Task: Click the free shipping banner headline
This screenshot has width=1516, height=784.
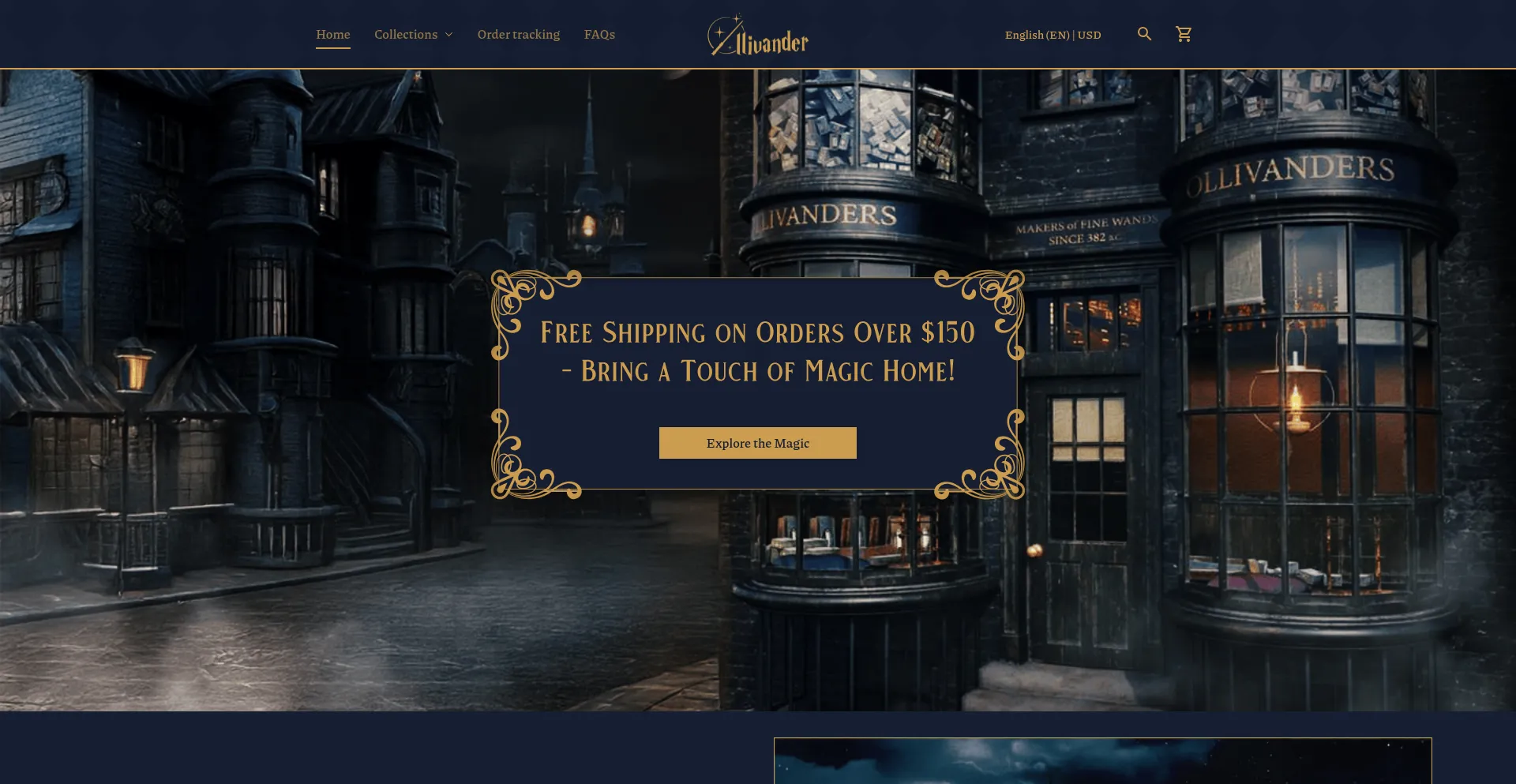Action: pos(758,351)
